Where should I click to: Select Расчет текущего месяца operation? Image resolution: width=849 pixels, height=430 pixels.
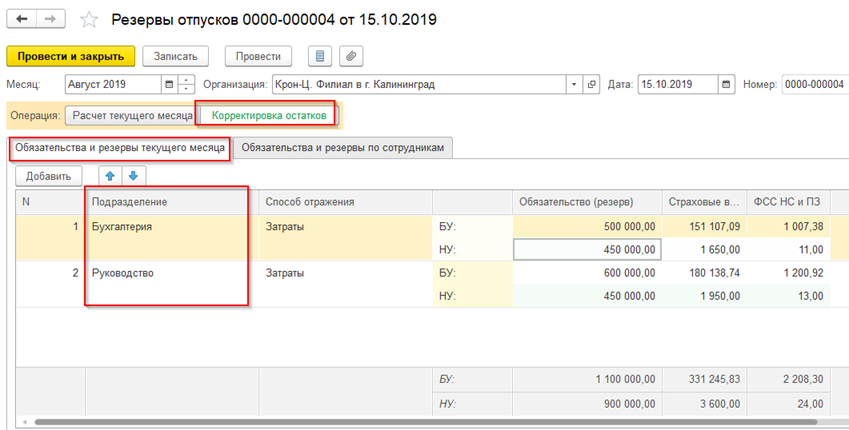tap(131, 115)
